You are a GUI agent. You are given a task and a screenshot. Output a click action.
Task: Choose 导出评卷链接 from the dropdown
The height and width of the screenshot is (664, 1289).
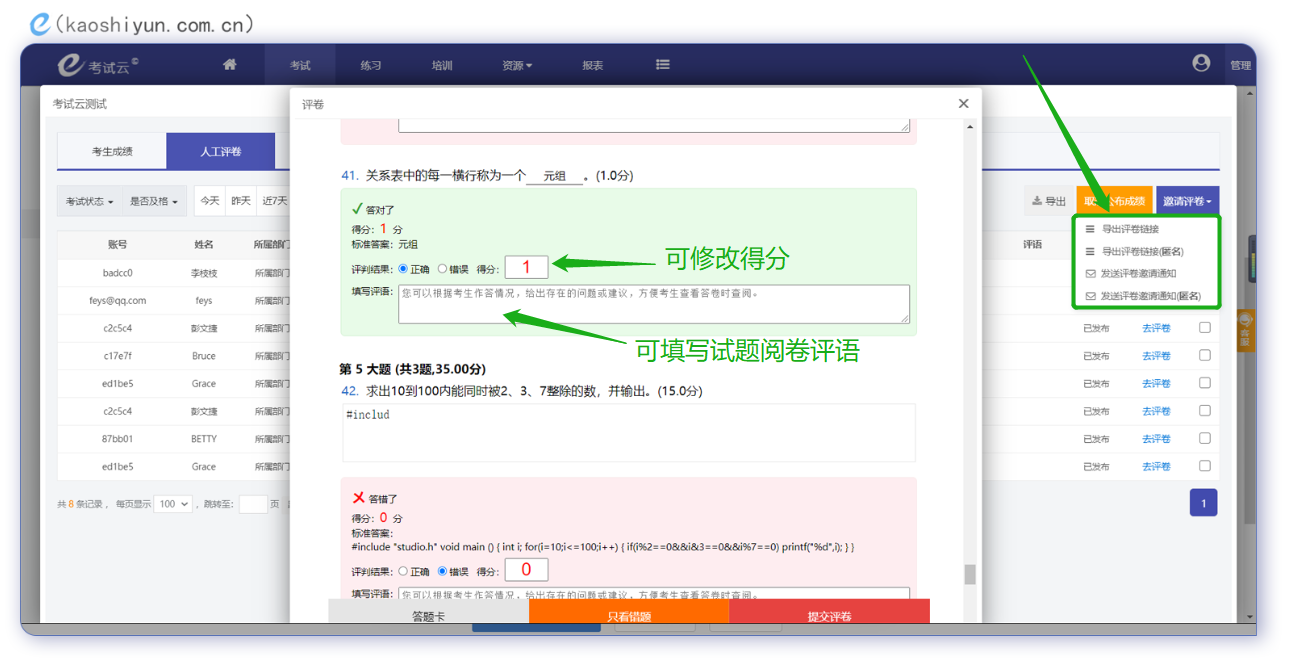1129,230
